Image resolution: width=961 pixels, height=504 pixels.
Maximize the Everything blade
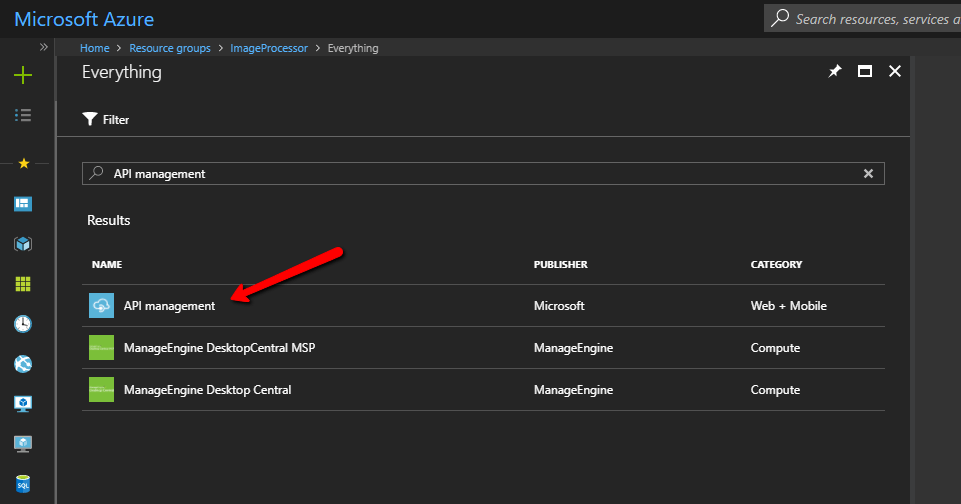[x=865, y=71]
